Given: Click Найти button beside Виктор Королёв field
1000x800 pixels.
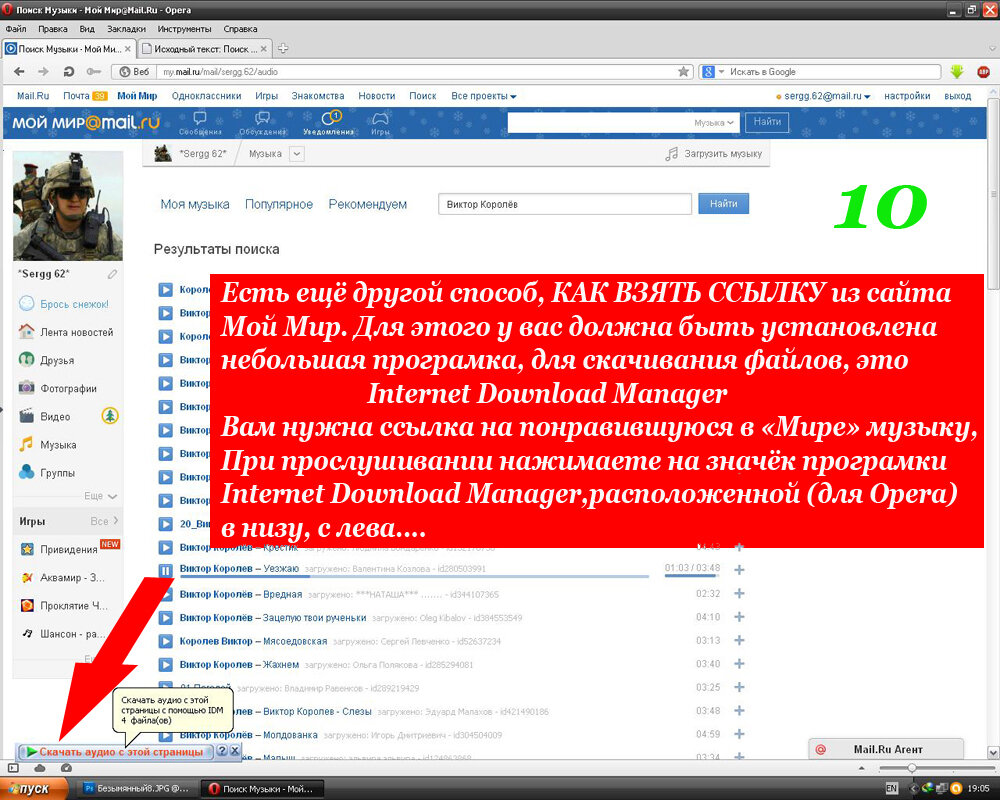Looking at the screenshot, I should click(x=723, y=204).
